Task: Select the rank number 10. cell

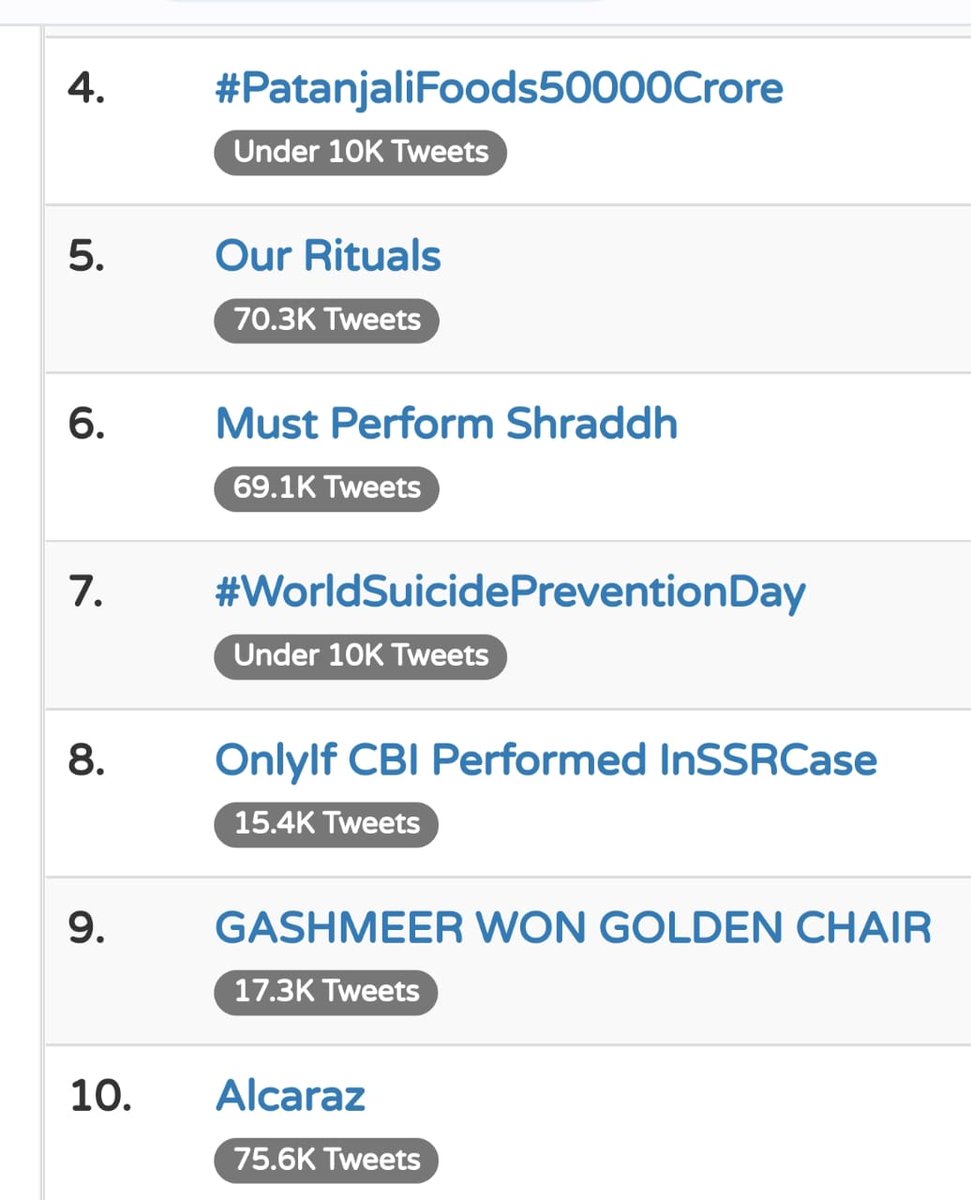Action: point(100,1097)
